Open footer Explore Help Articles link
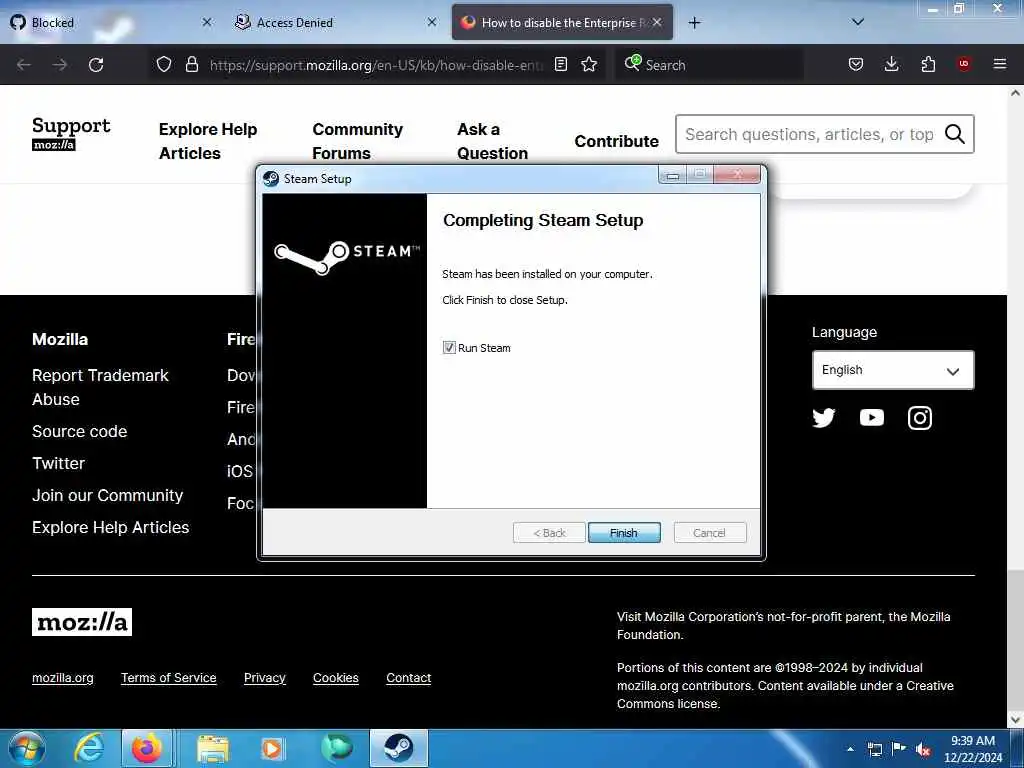 110,528
